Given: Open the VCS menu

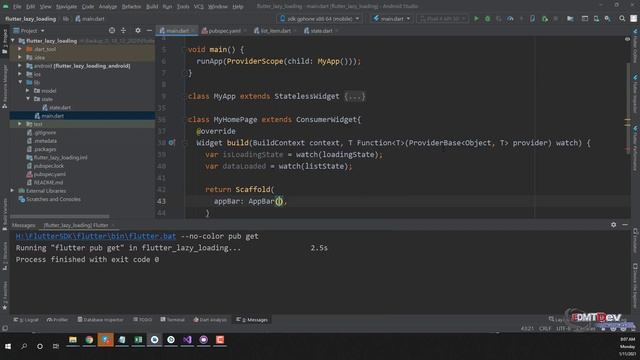Looking at the screenshot, I should (199, 7).
